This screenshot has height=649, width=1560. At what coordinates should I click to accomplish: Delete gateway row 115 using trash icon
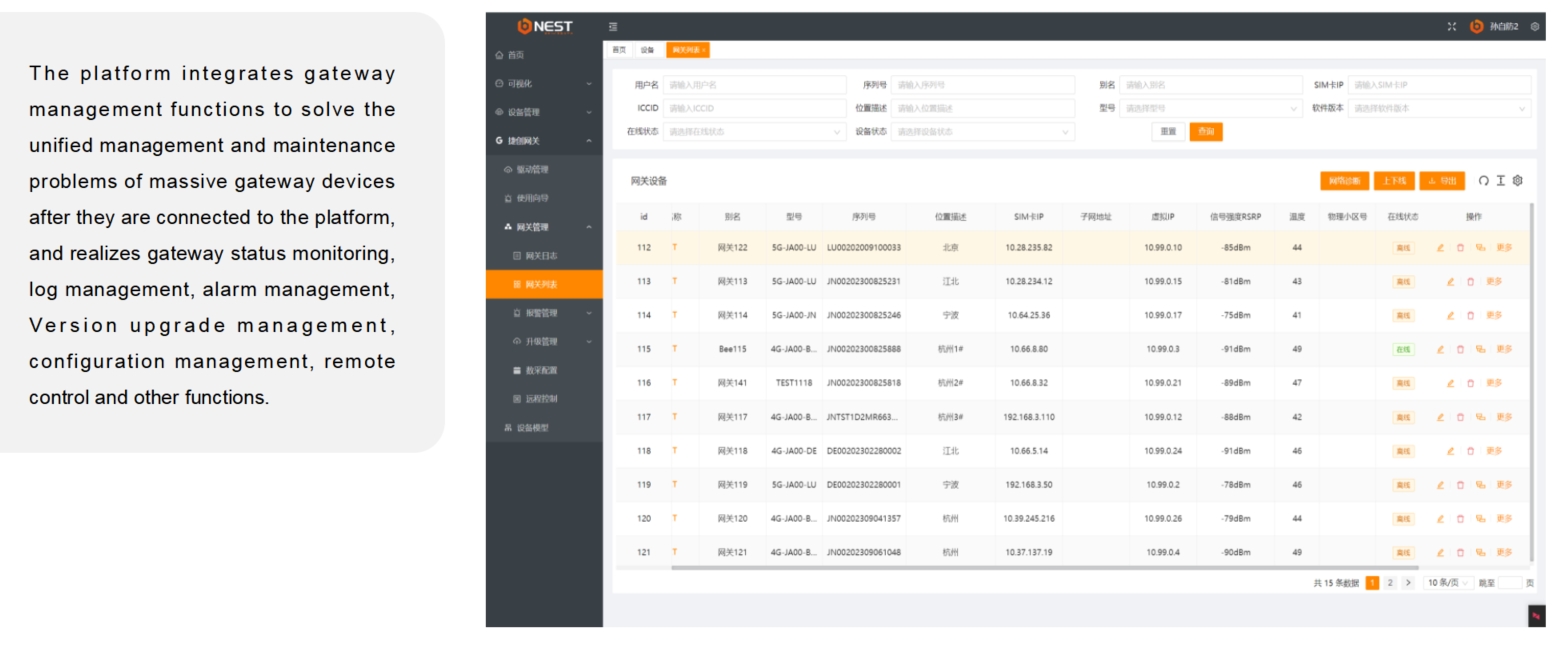pos(1460,350)
